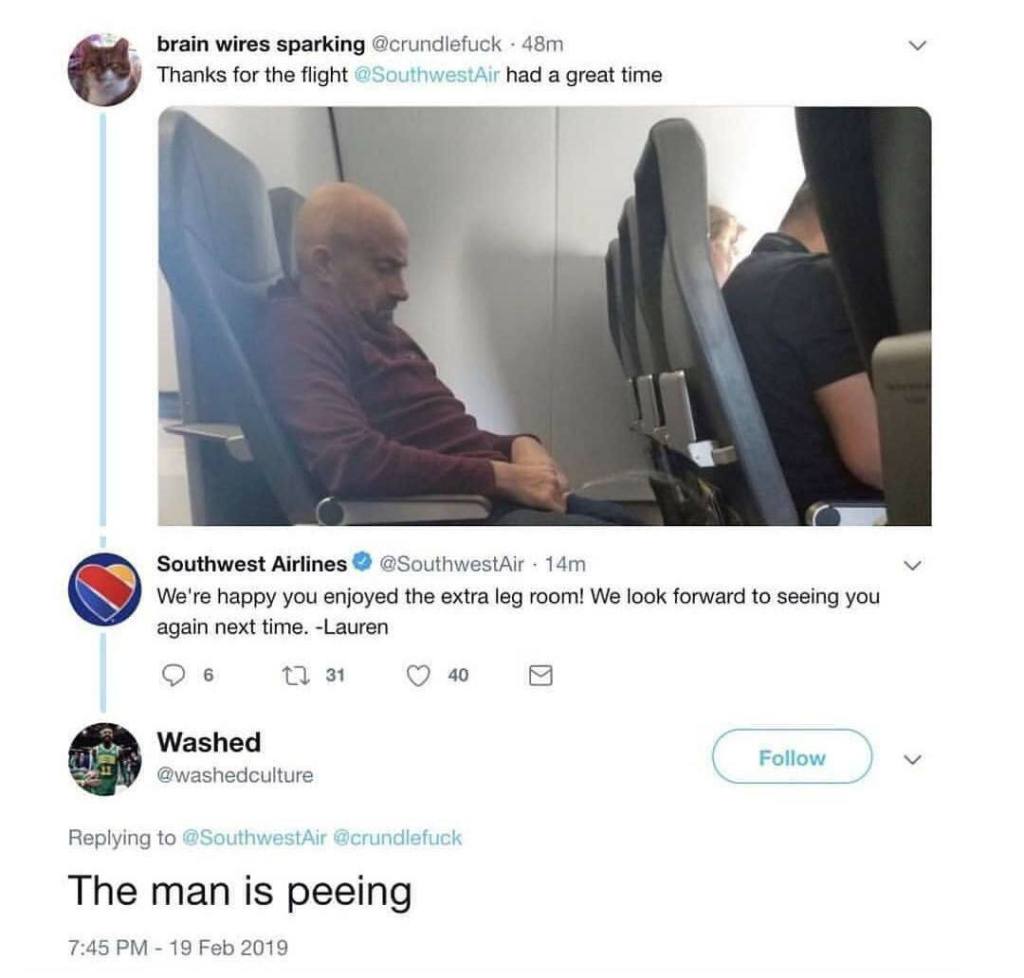Image resolution: width=1024 pixels, height=978 pixels.
Task: Like the Southwest Airlines tweet via the heart icon
Action: (419, 675)
